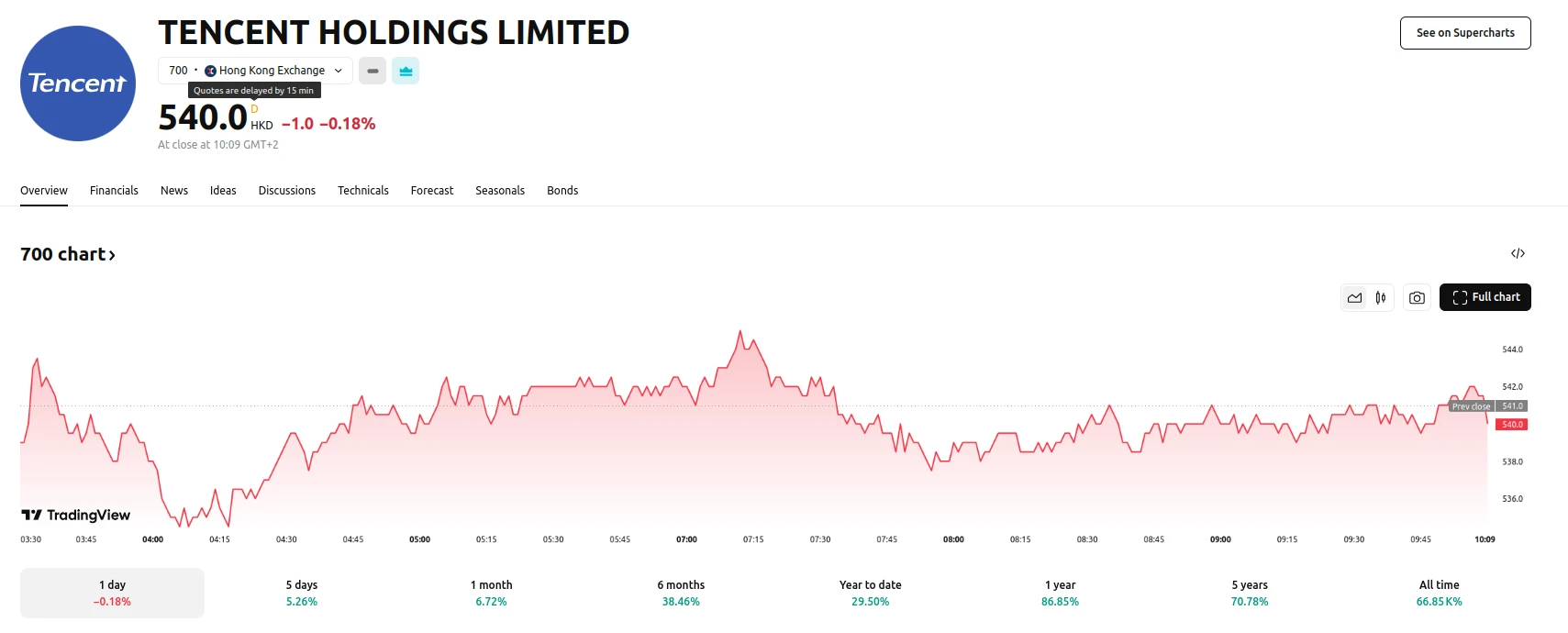Click the 10:09 time axis label
The width and height of the screenshot is (1568, 633).
tap(1485, 539)
